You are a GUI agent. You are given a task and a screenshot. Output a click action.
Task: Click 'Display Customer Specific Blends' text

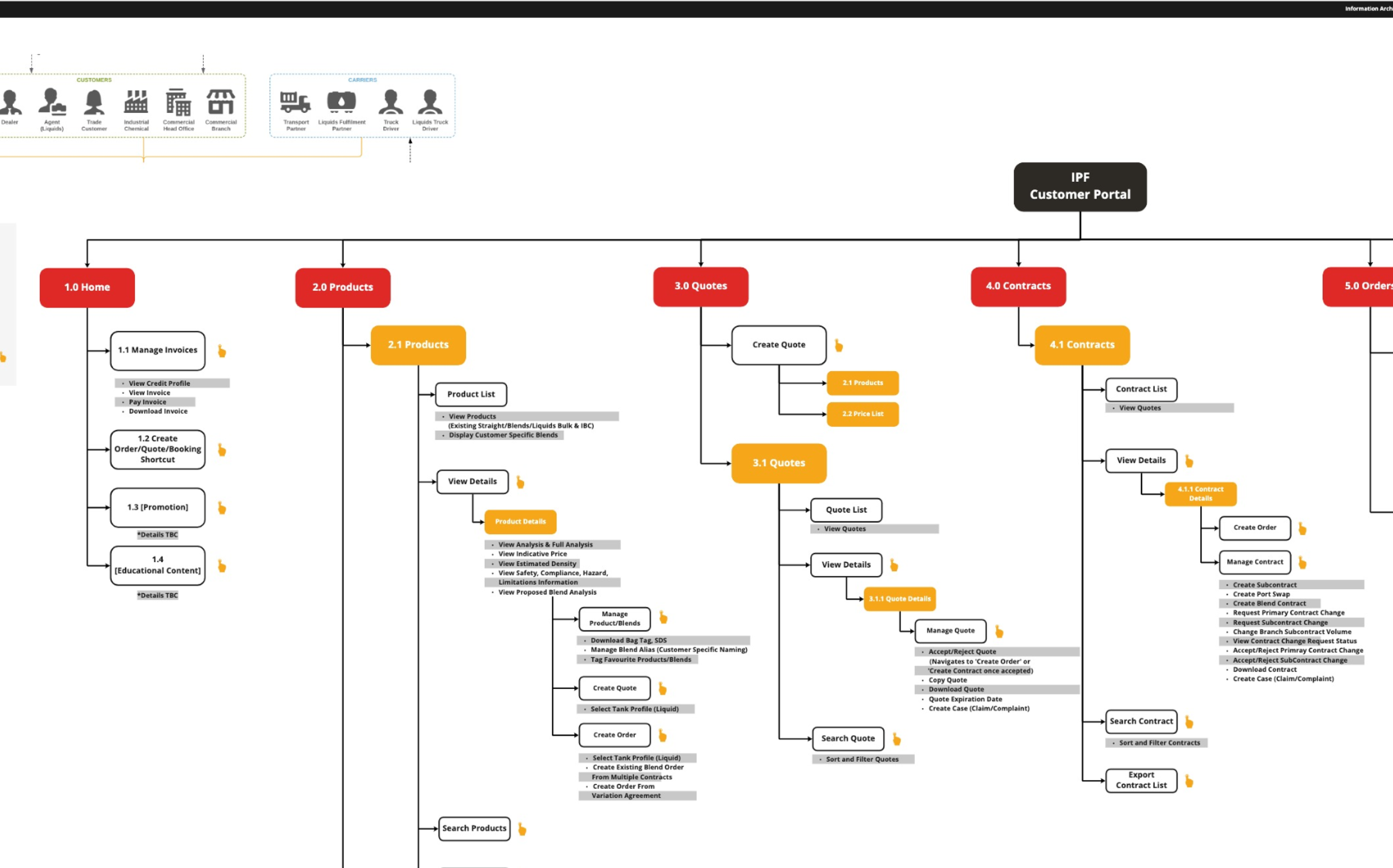point(503,435)
